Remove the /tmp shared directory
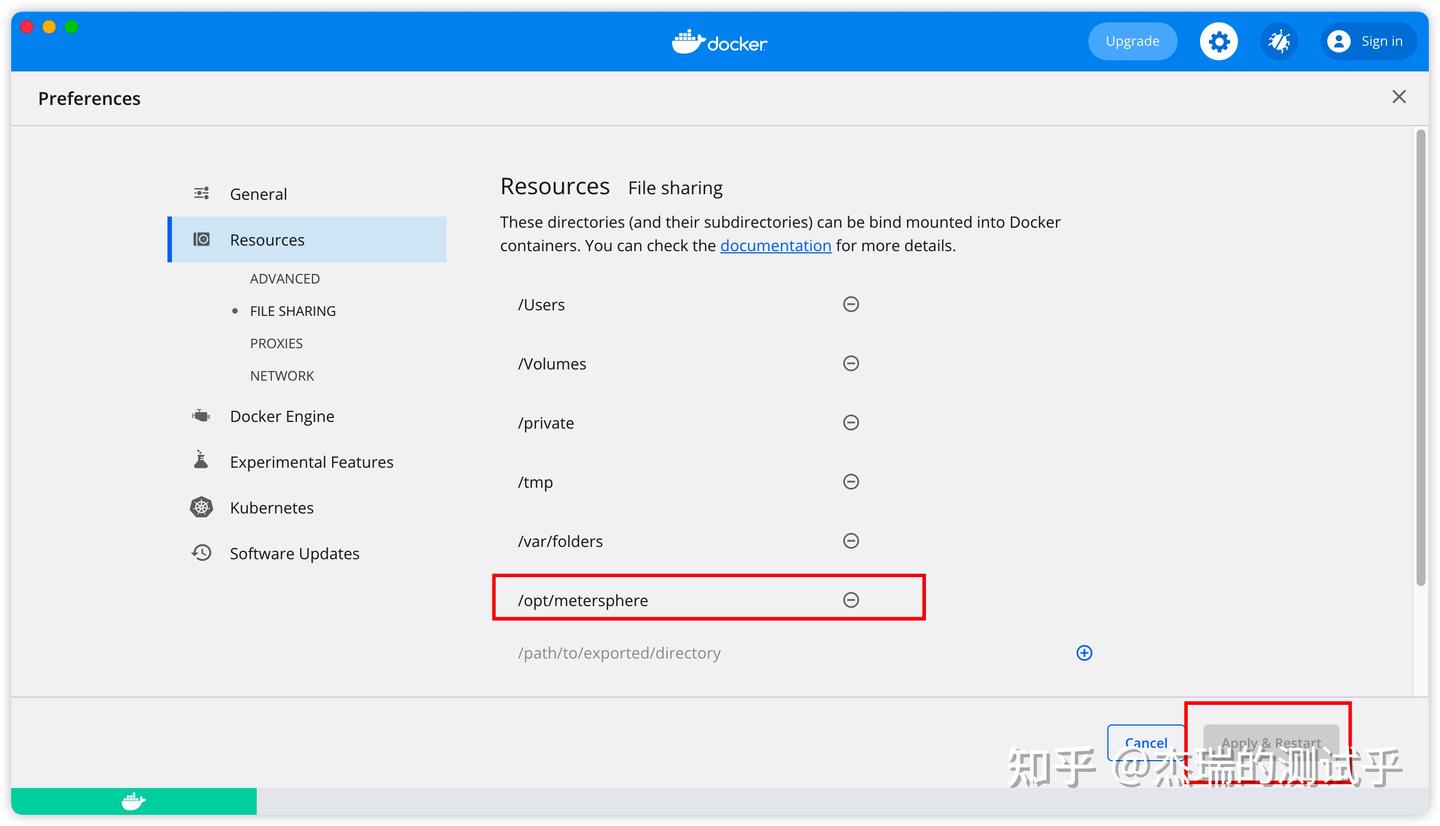 (x=851, y=481)
